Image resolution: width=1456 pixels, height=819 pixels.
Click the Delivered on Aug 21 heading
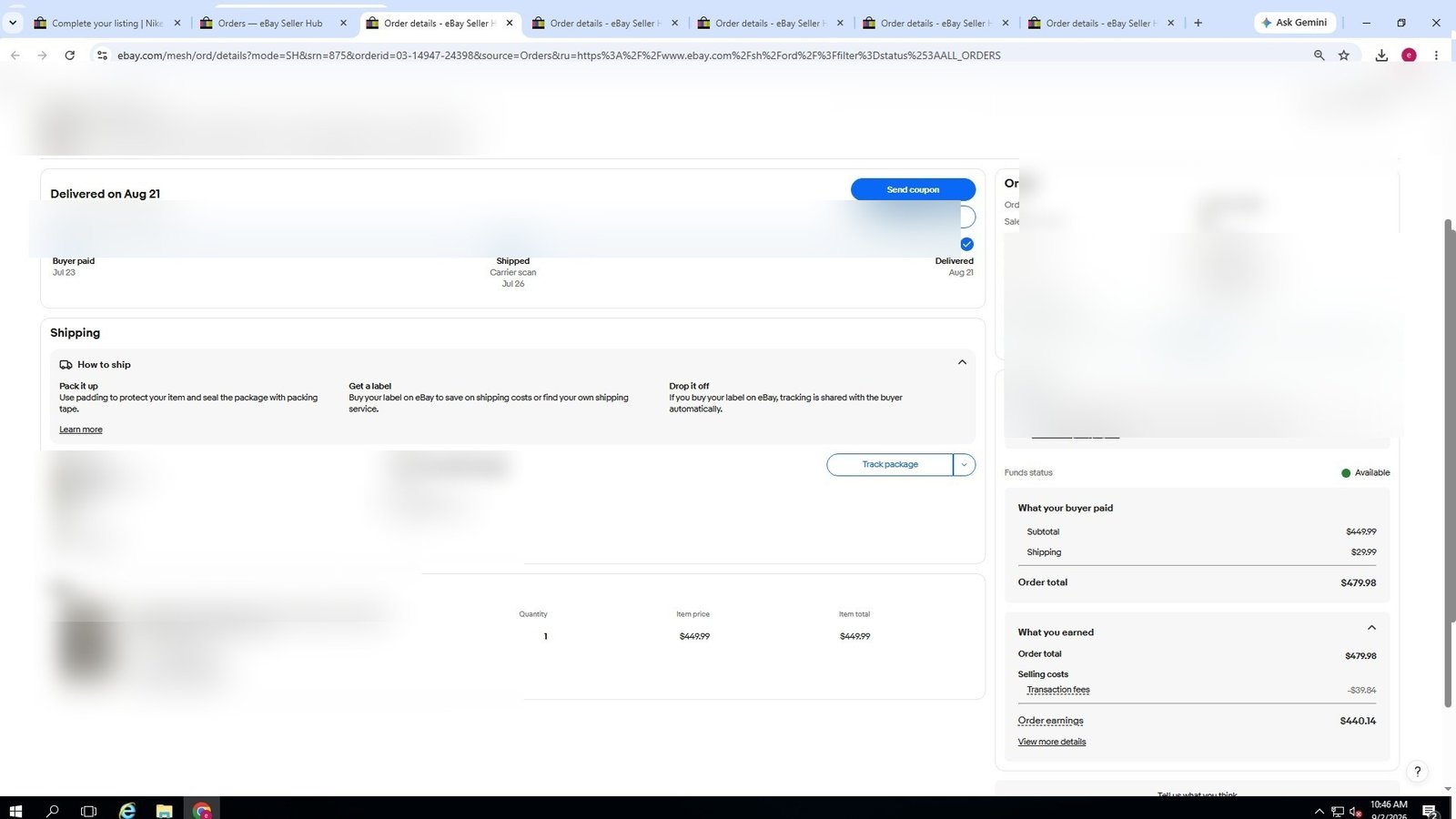coord(105,194)
